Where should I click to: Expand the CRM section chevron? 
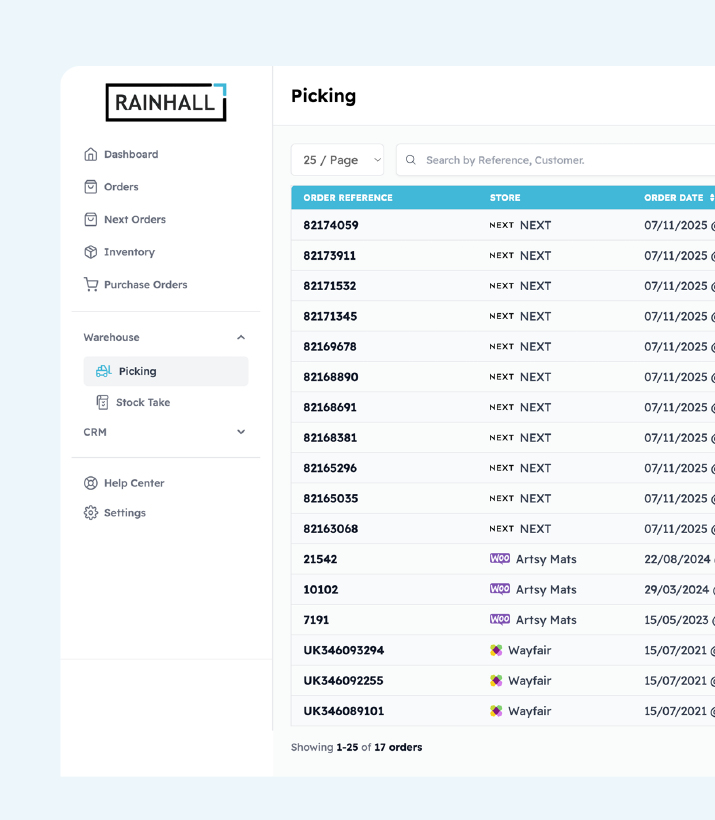pos(241,432)
